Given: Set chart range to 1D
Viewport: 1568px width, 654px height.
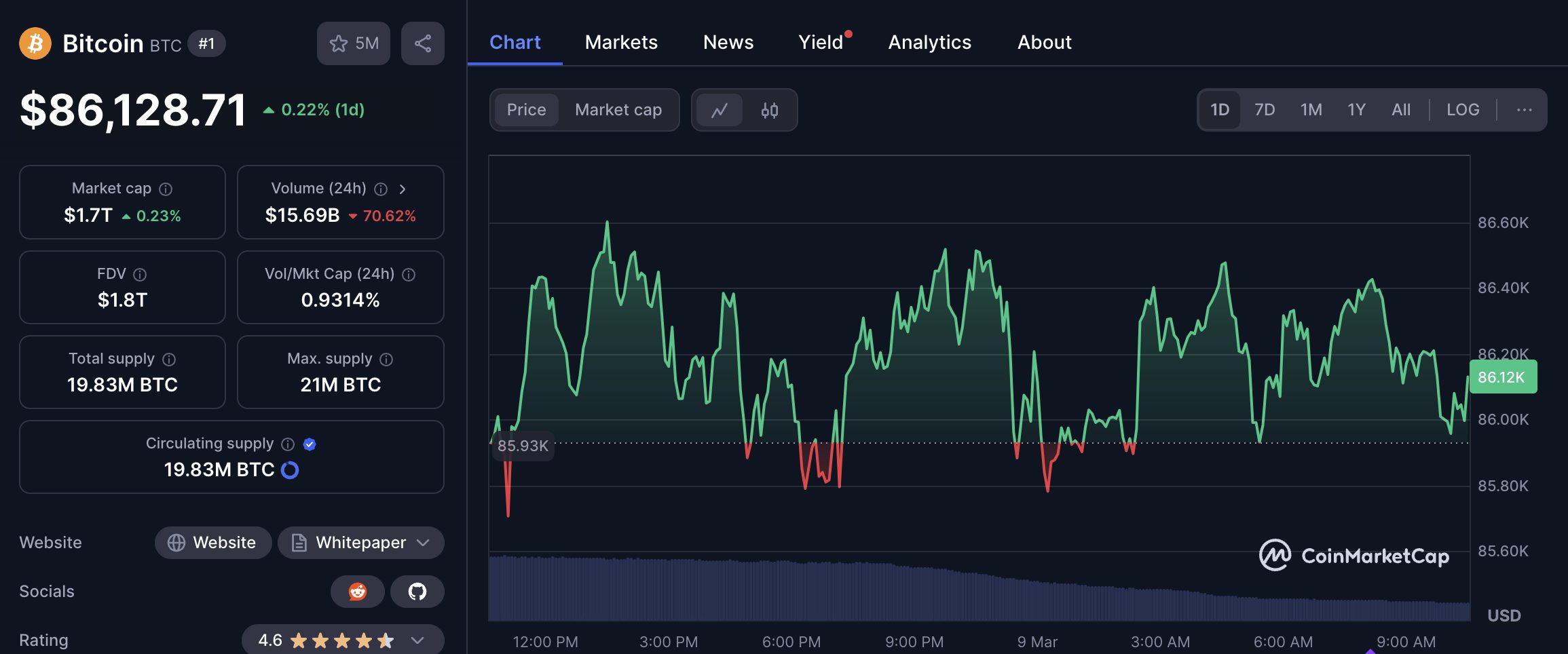Looking at the screenshot, I should (x=1220, y=110).
